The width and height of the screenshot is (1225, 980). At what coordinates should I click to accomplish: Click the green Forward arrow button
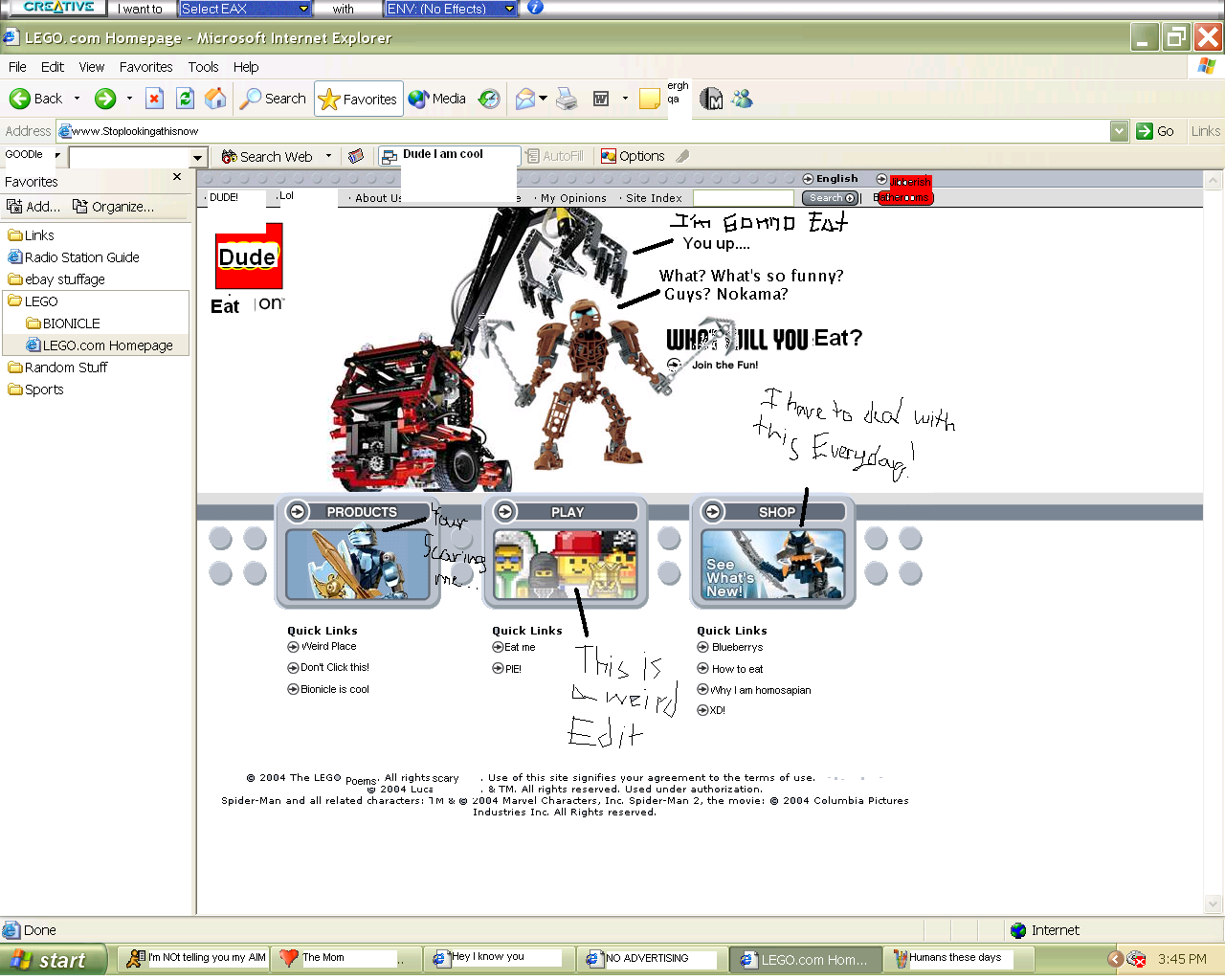105,99
